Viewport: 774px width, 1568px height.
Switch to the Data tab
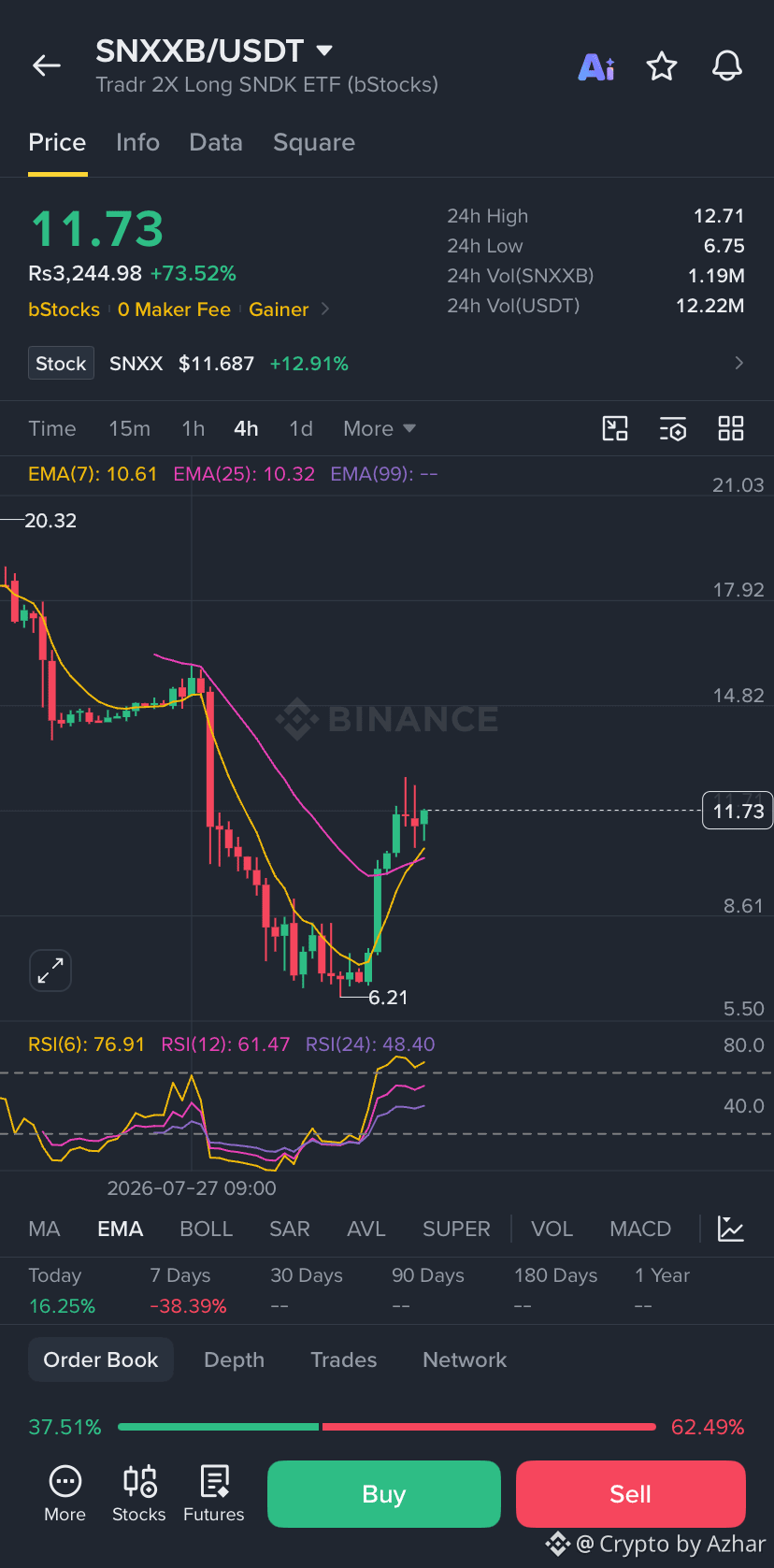click(216, 142)
